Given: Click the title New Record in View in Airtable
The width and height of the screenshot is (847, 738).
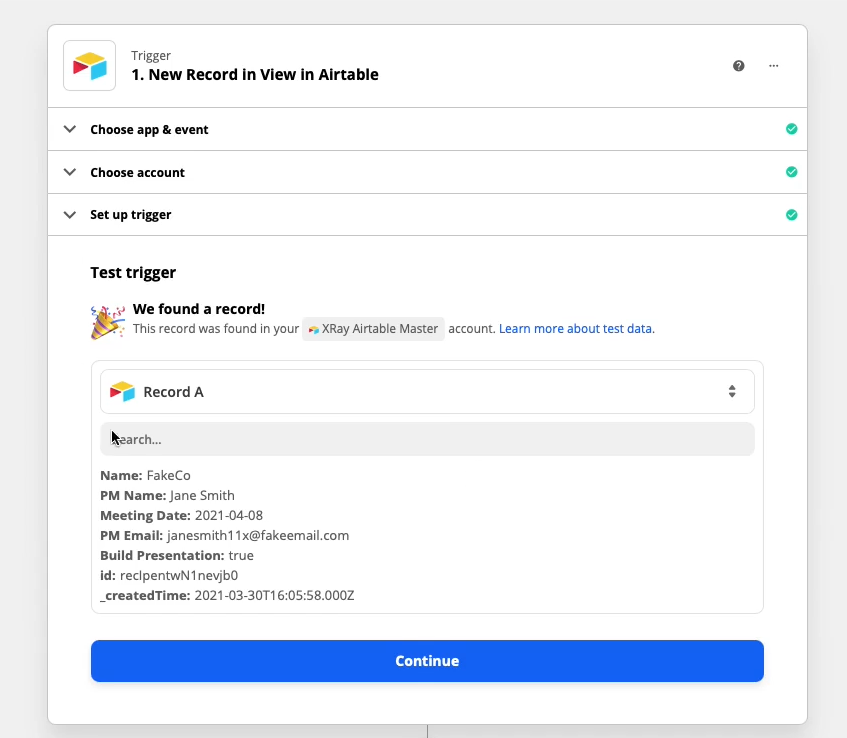Looking at the screenshot, I should [255, 75].
